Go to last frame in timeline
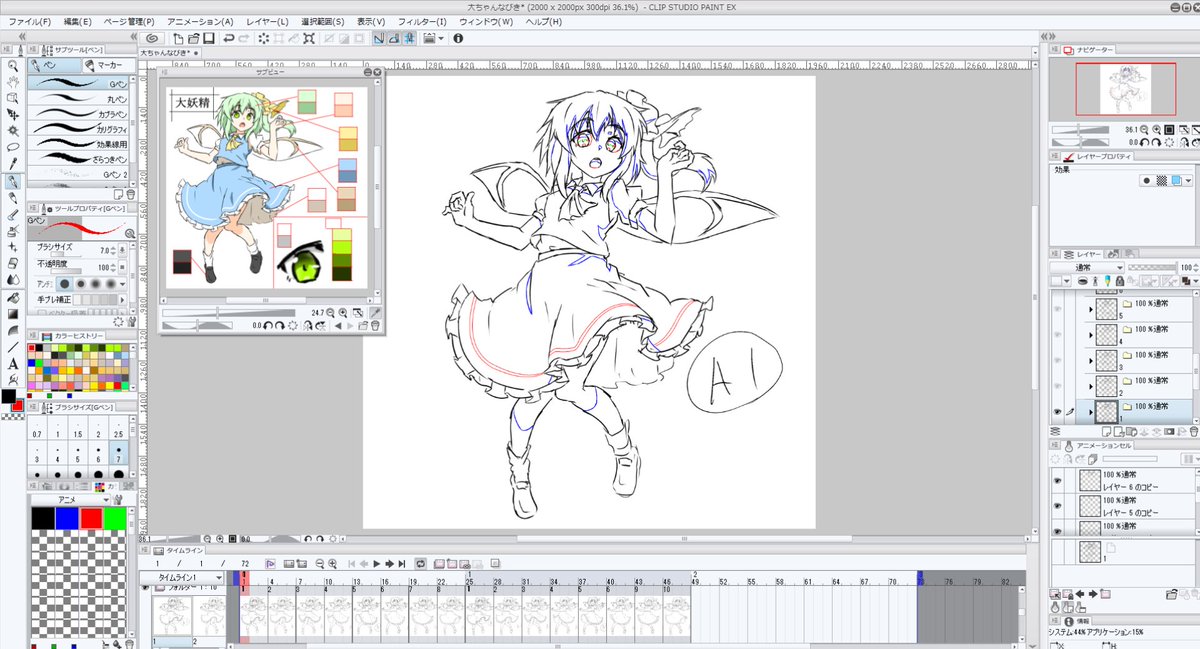Image resolution: width=1200 pixels, height=649 pixels. pos(402,564)
